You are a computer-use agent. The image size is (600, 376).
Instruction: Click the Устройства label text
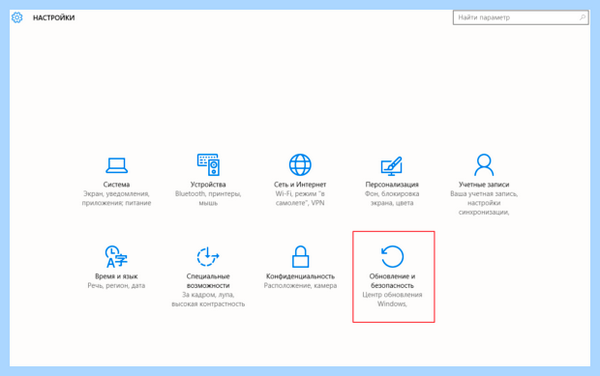coord(208,184)
